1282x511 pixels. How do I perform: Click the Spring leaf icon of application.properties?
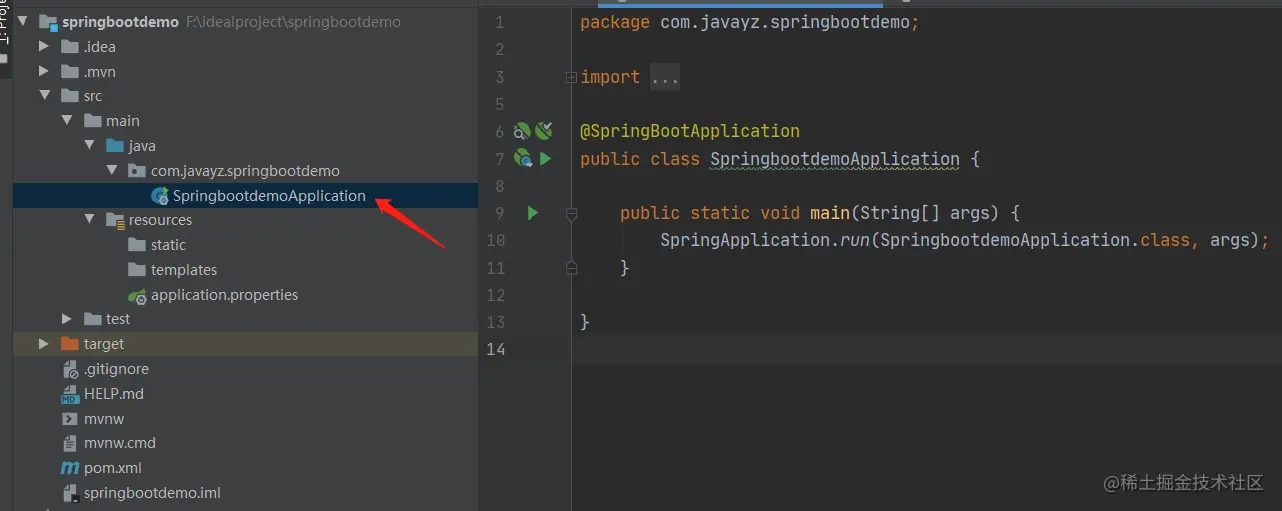138,295
